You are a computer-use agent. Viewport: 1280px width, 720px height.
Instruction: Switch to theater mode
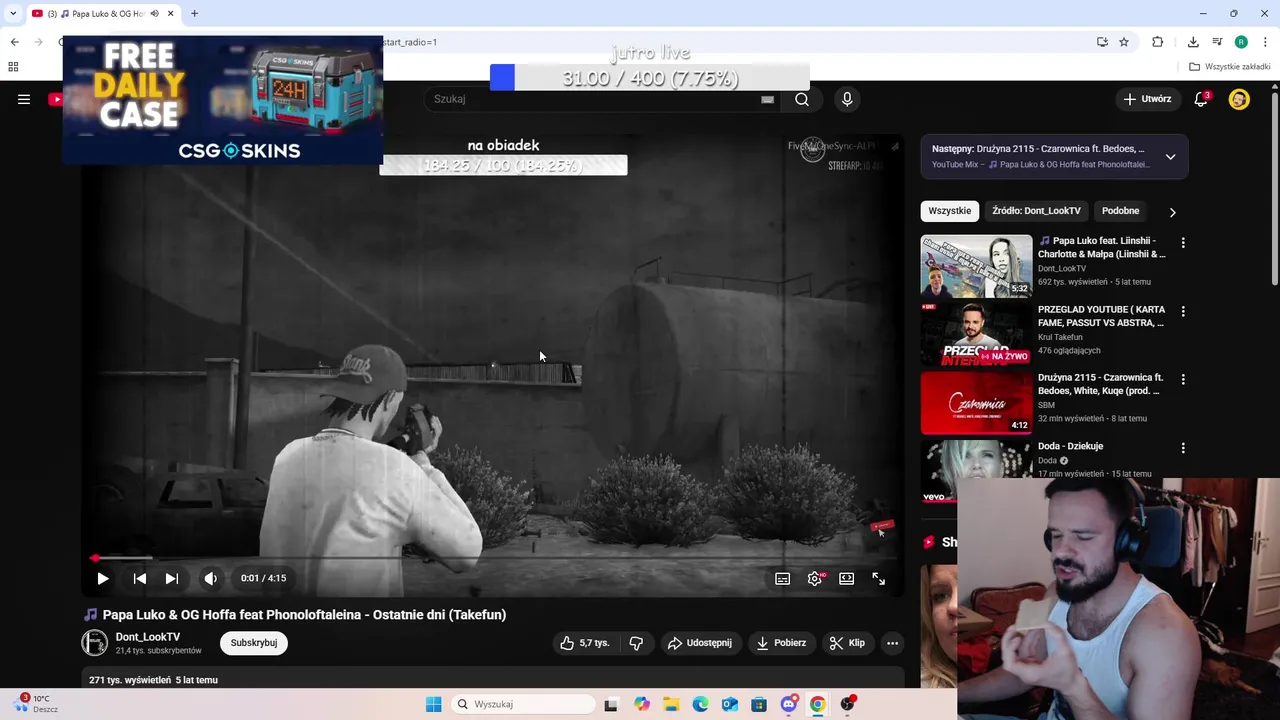click(847, 578)
